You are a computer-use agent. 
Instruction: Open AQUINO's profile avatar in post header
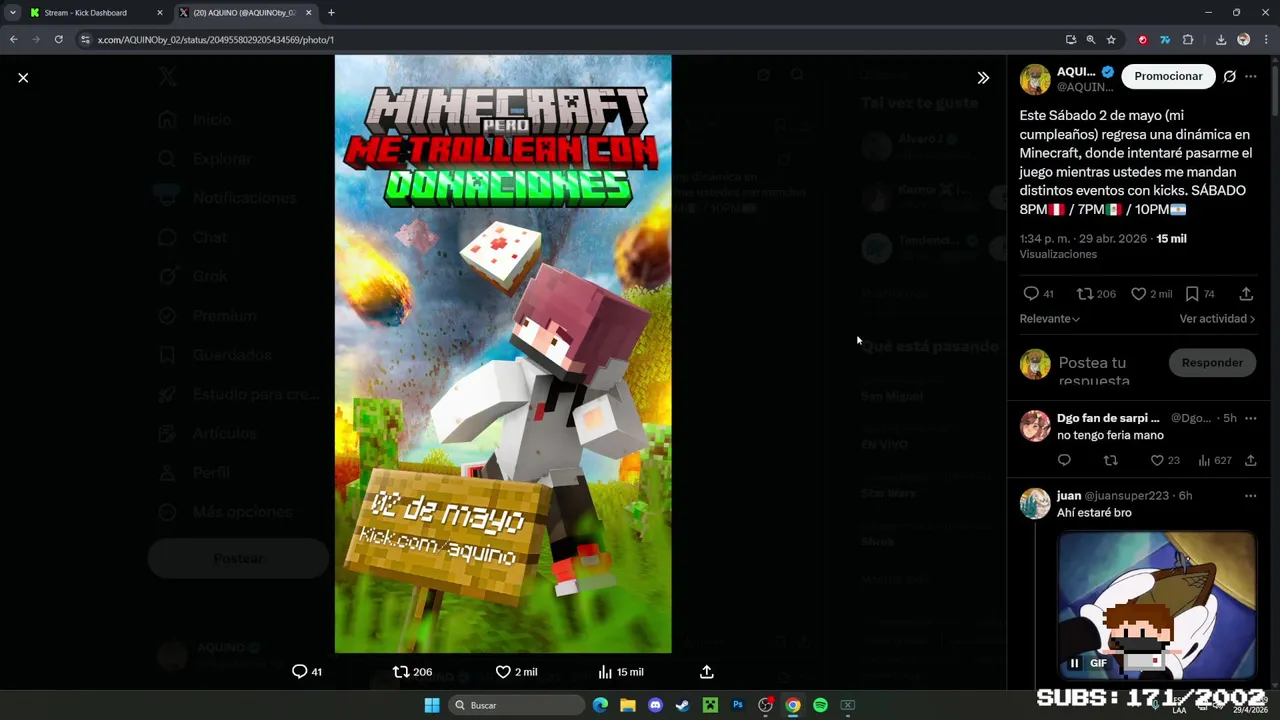1035,78
